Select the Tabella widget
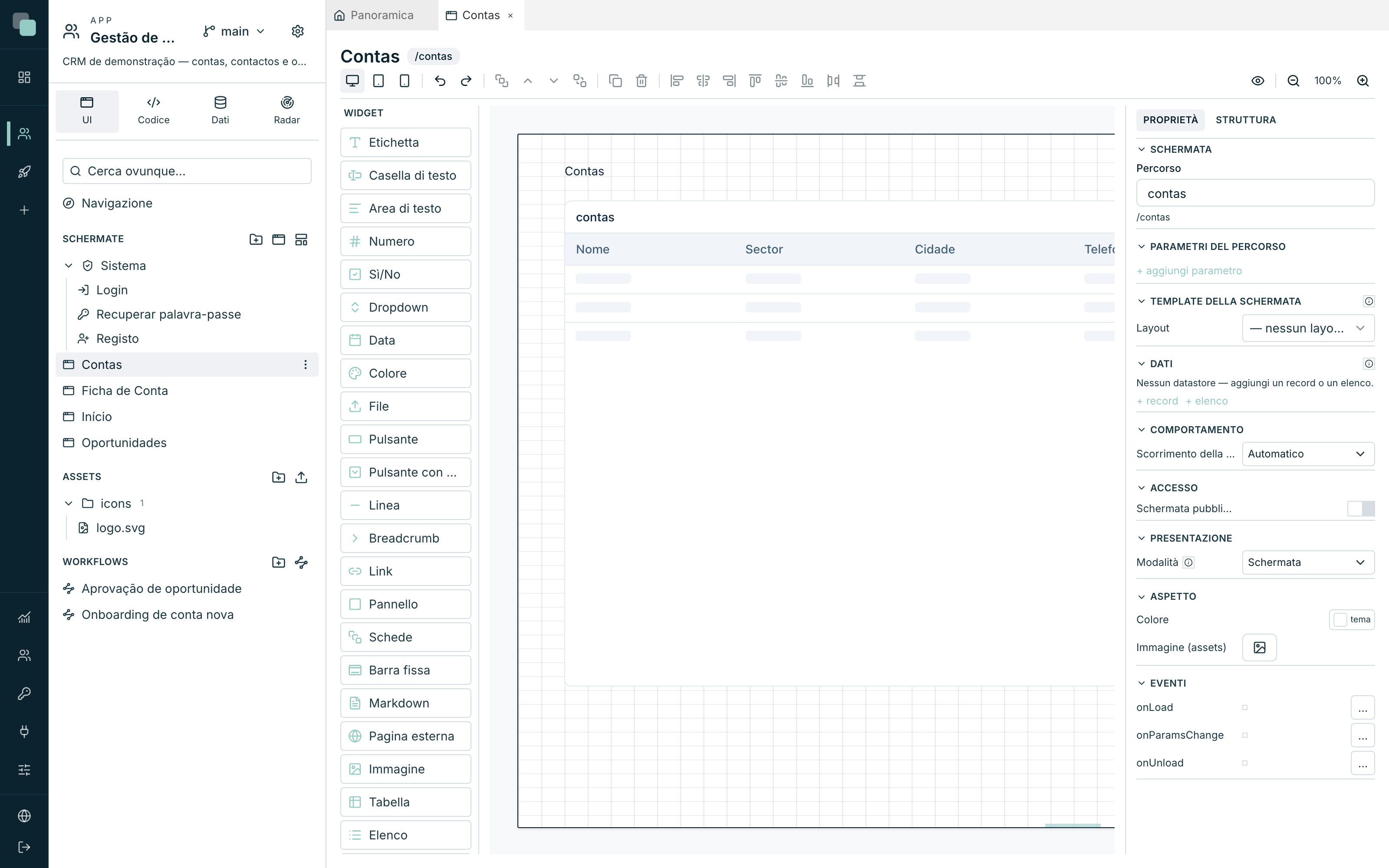Image resolution: width=1389 pixels, height=868 pixels. click(405, 802)
